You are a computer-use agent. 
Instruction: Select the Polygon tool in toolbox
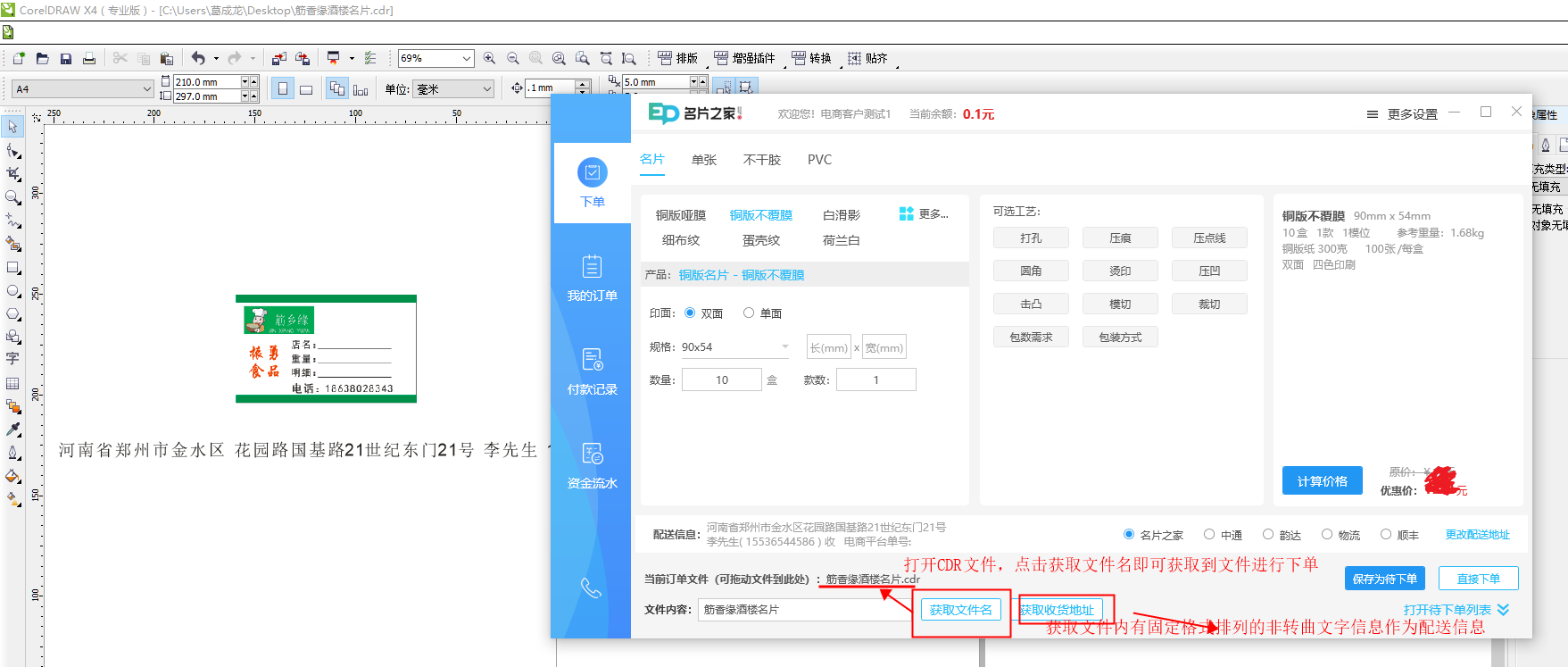12,314
